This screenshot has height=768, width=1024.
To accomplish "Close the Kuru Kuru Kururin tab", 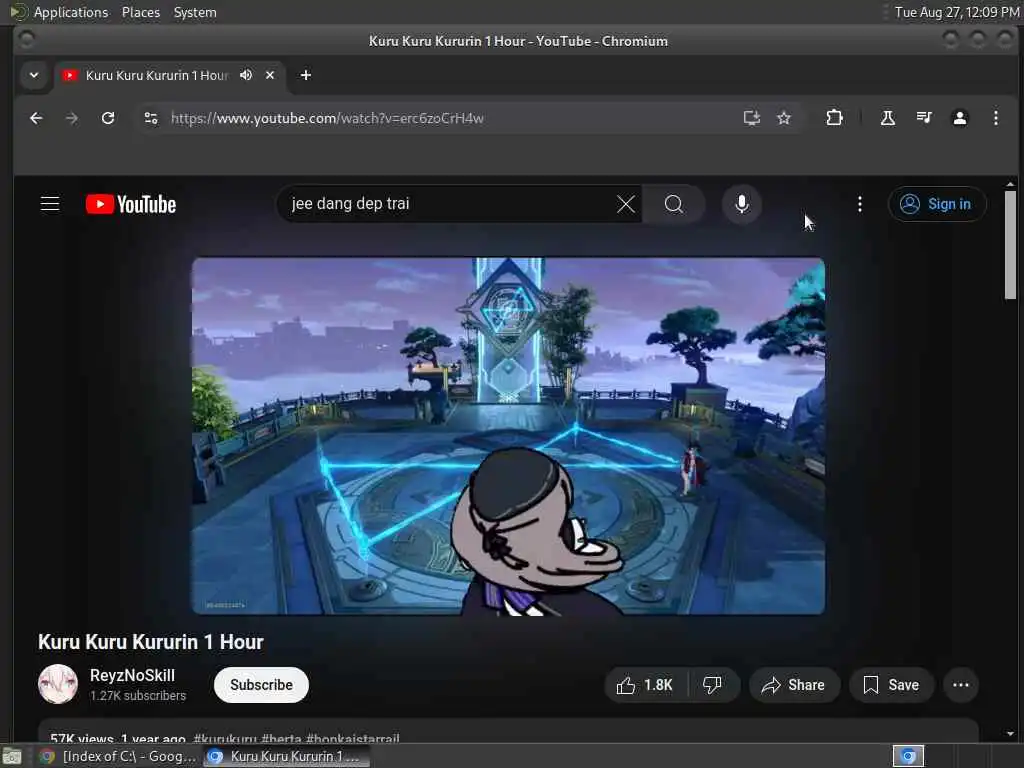I will point(270,75).
